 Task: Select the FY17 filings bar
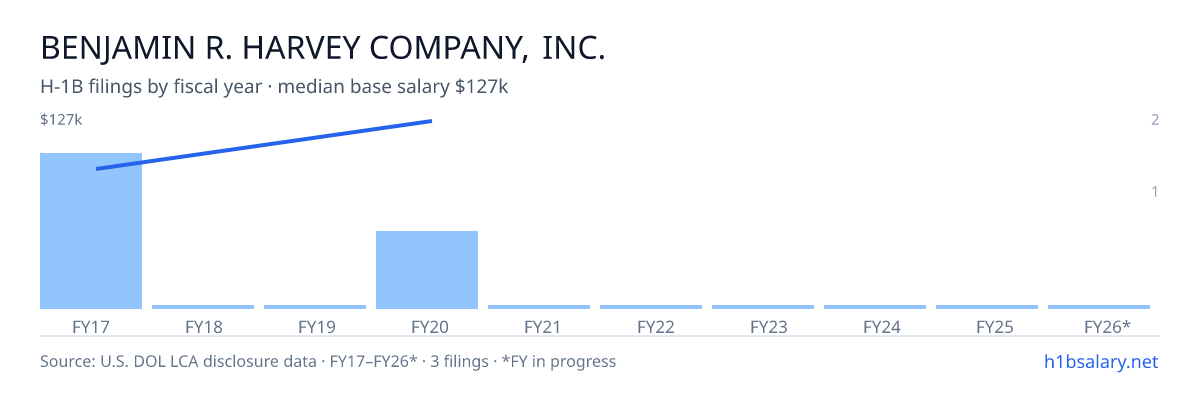click(x=91, y=231)
